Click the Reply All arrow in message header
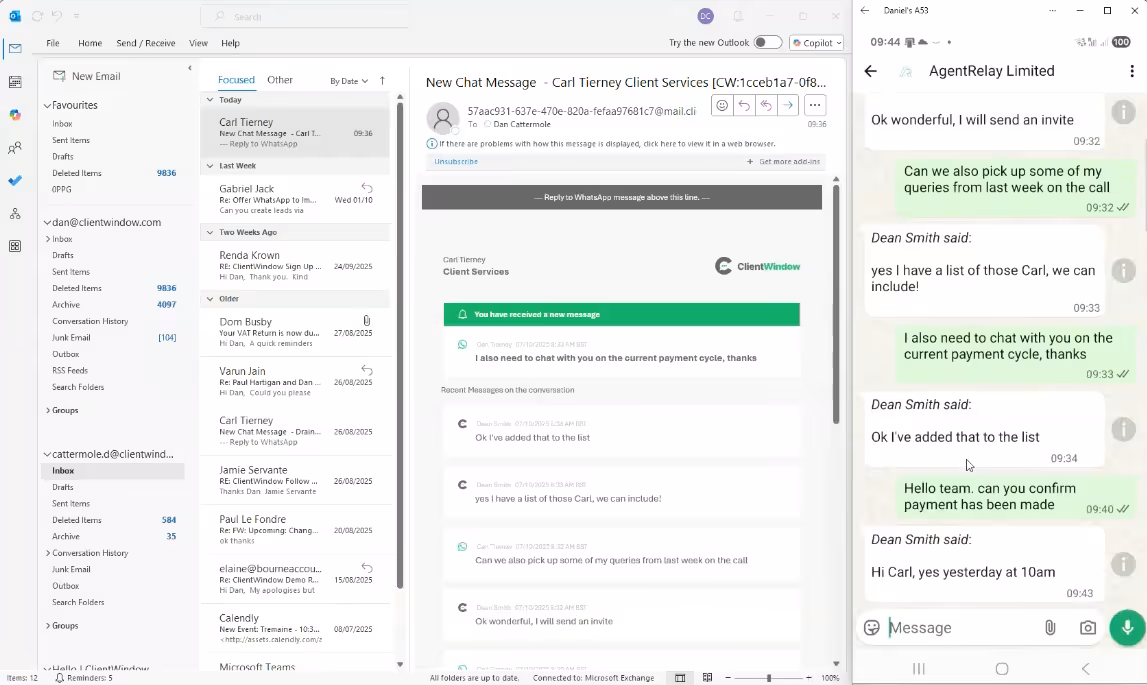 tap(766, 105)
